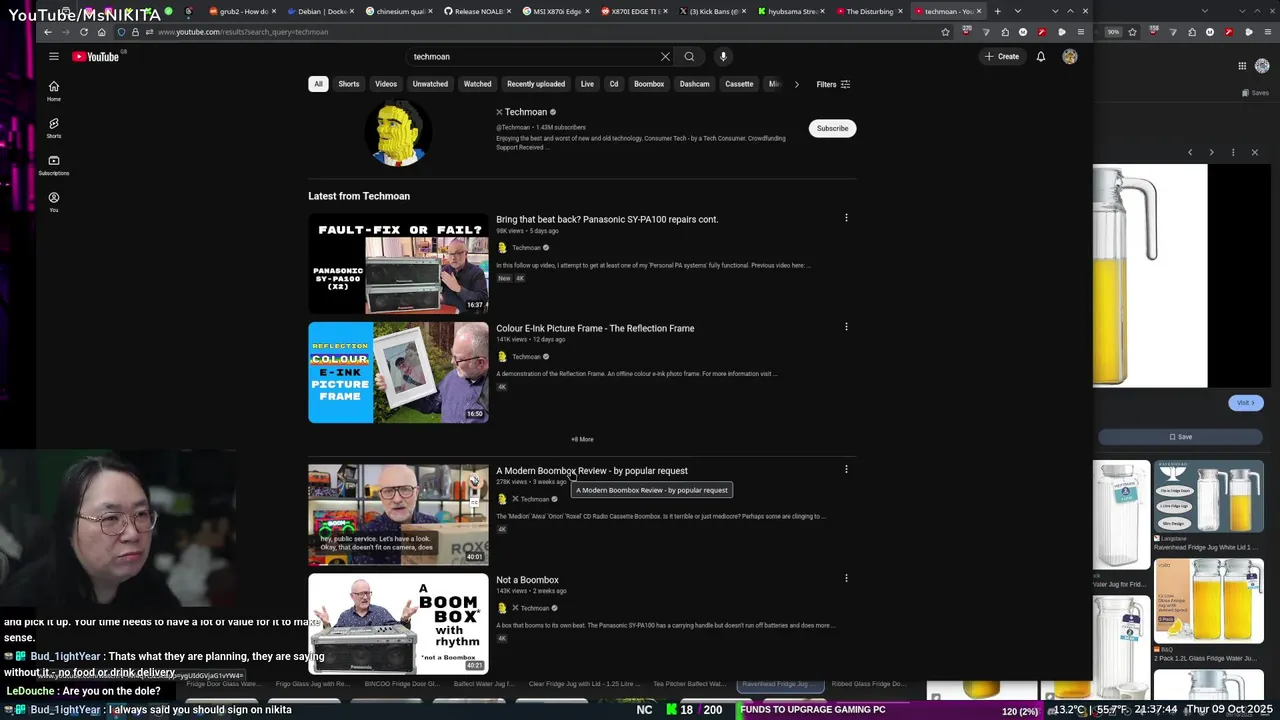Open the You section in the sidebar
Image resolution: width=1280 pixels, height=720 pixels.
tap(54, 202)
